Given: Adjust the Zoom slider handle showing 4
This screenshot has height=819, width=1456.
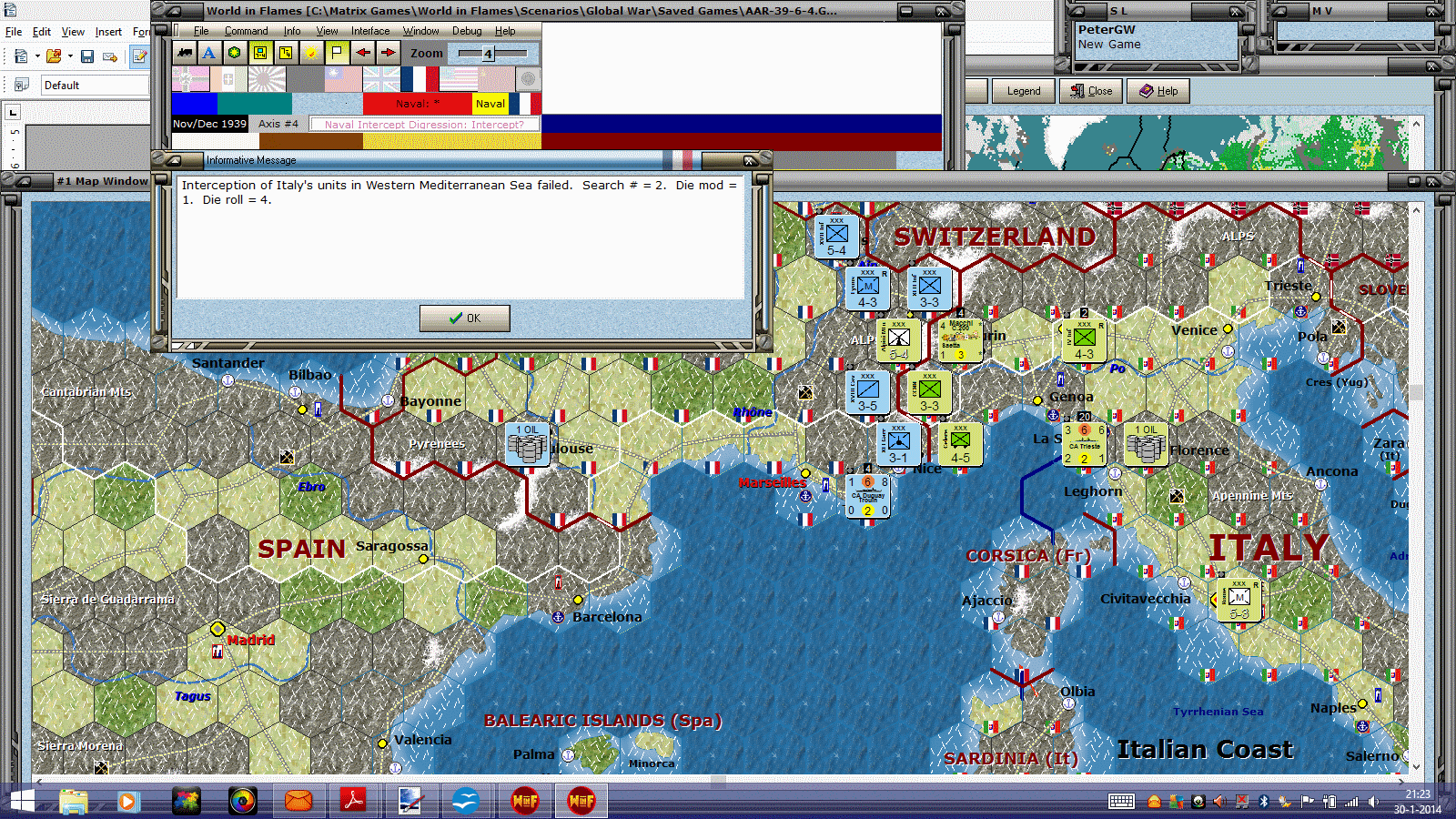Looking at the screenshot, I should pos(488,54).
